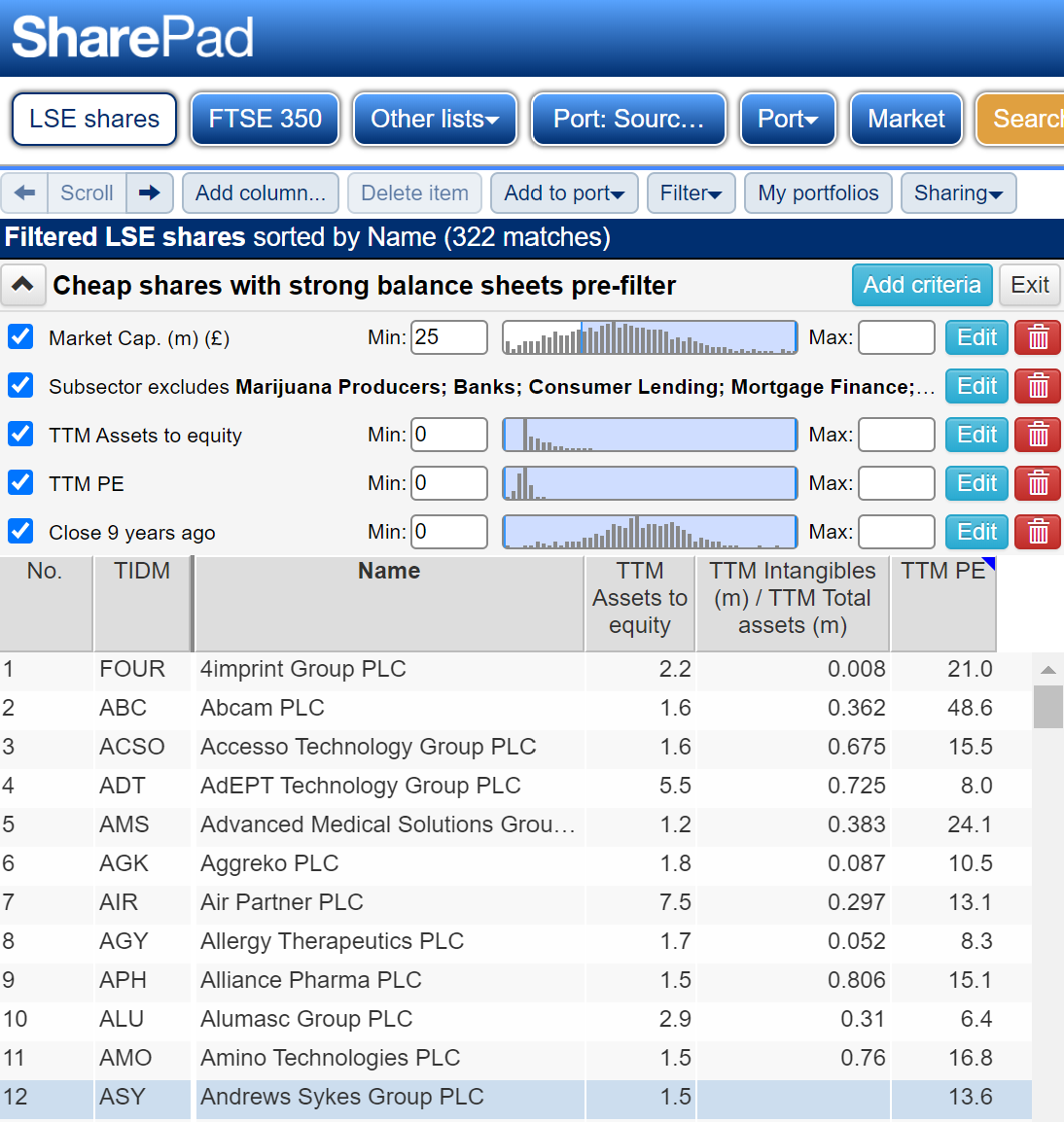
Task: Expand the Add to port dropdown
Action: [x=564, y=193]
